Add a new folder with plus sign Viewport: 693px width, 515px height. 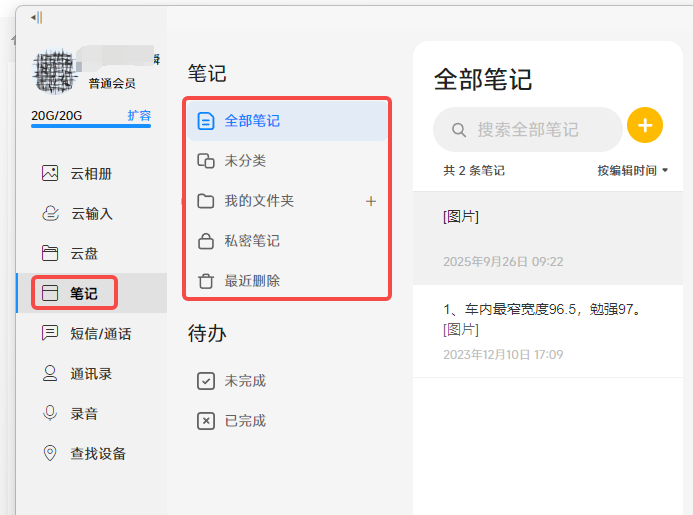click(371, 201)
